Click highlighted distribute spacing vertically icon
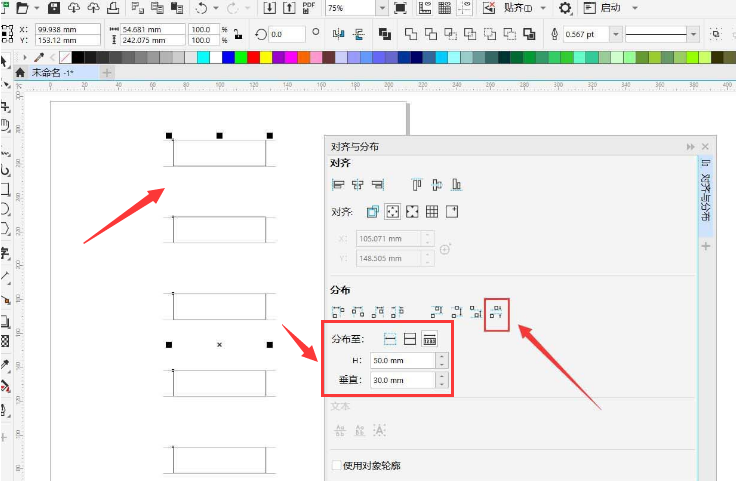 (496, 313)
